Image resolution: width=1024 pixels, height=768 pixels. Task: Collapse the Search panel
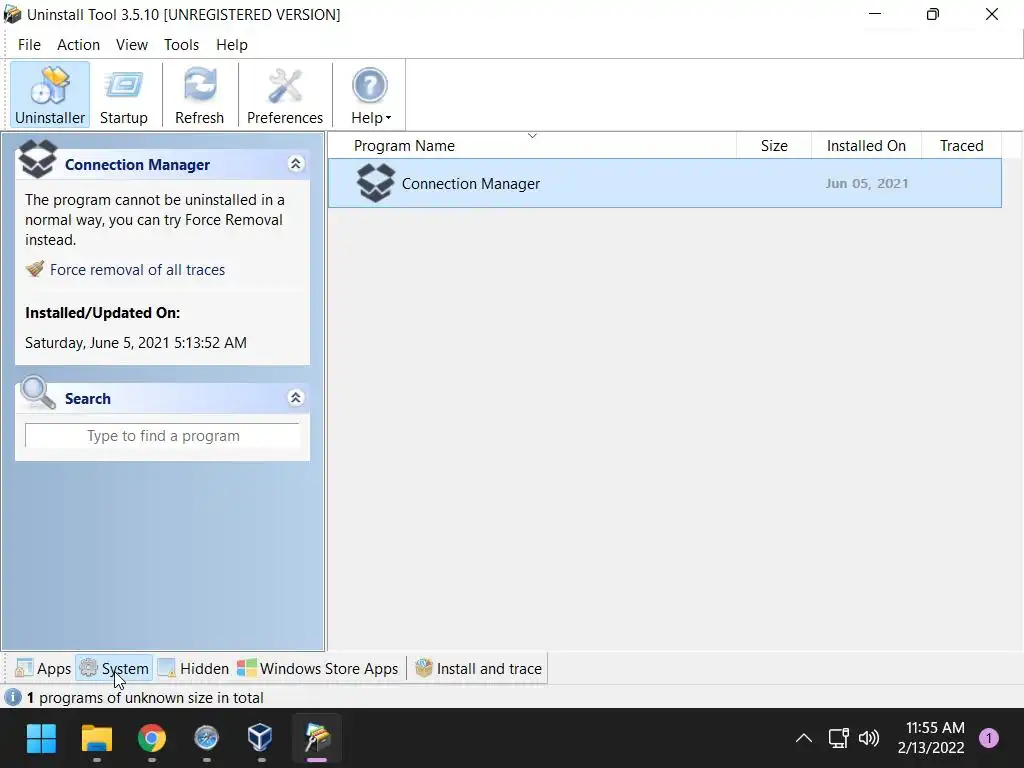click(295, 398)
